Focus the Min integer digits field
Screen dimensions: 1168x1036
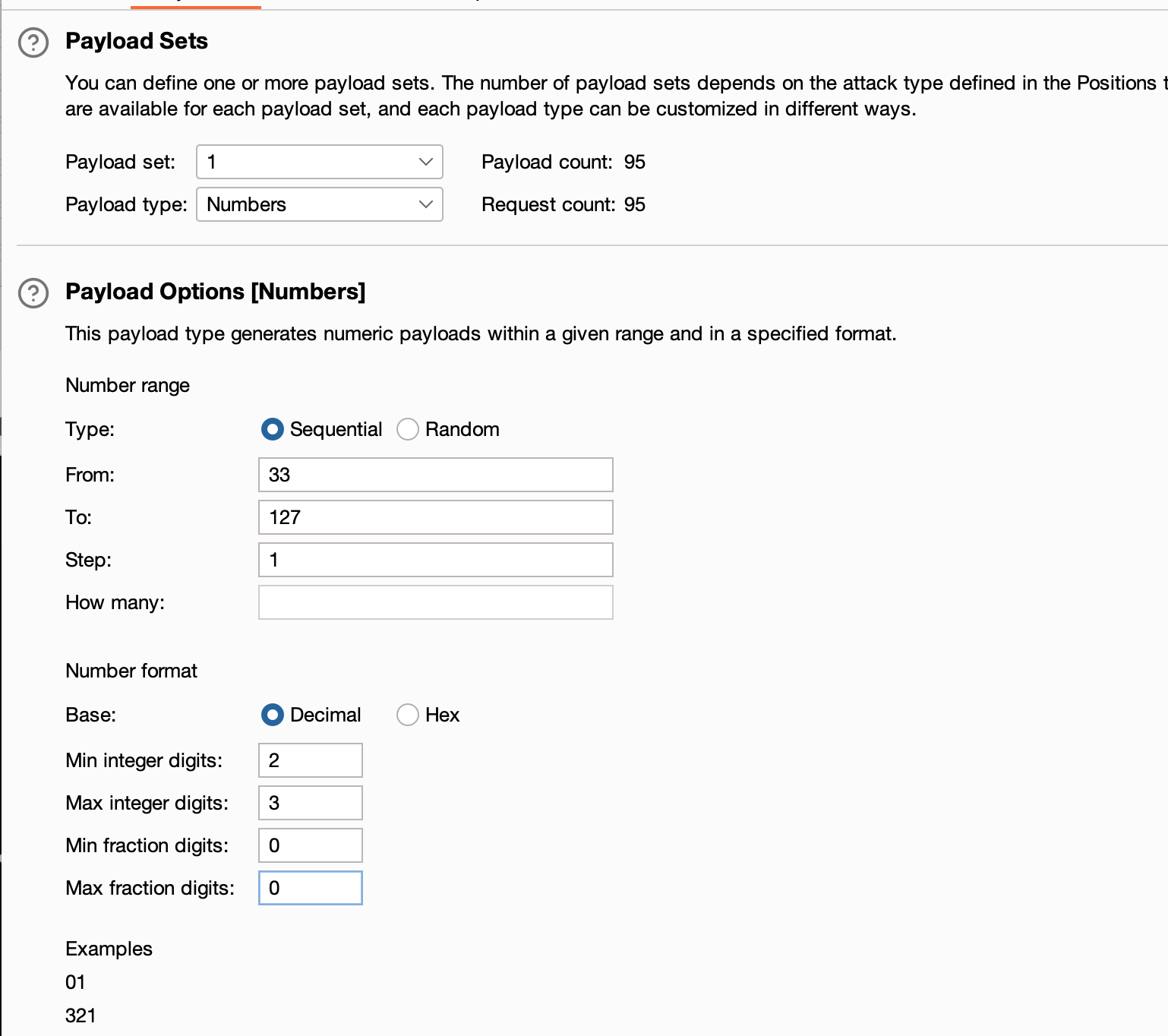click(311, 760)
